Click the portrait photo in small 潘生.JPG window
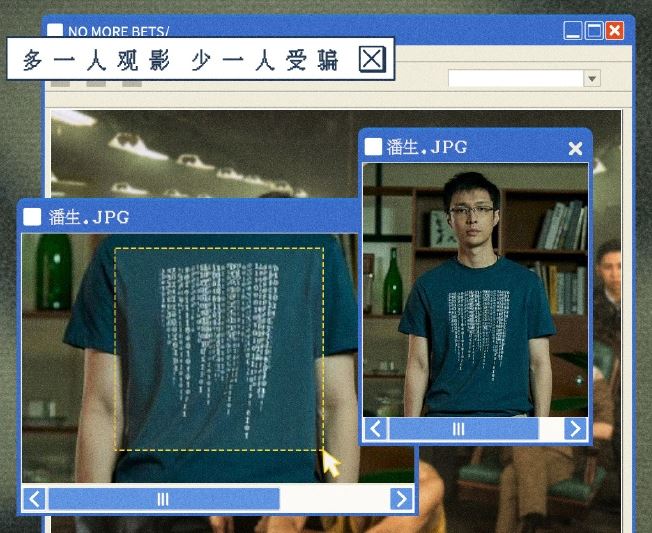Screen dimensions: 652x533 tap(475, 290)
